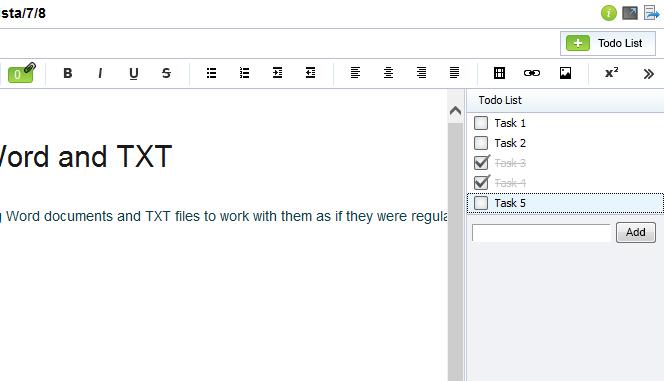The width and height of the screenshot is (664, 381).
Task: Apply Italic formatting
Action: 100,73
